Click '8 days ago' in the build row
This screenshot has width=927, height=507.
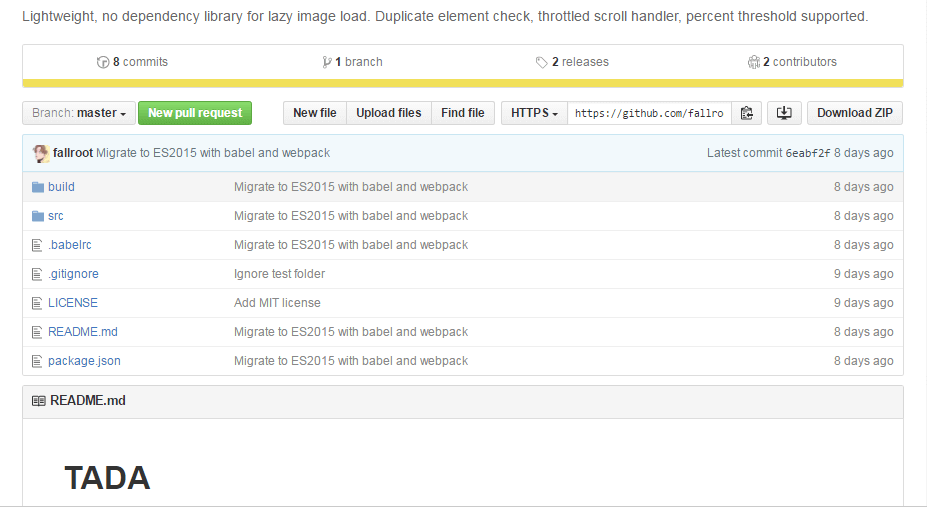click(864, 187)
